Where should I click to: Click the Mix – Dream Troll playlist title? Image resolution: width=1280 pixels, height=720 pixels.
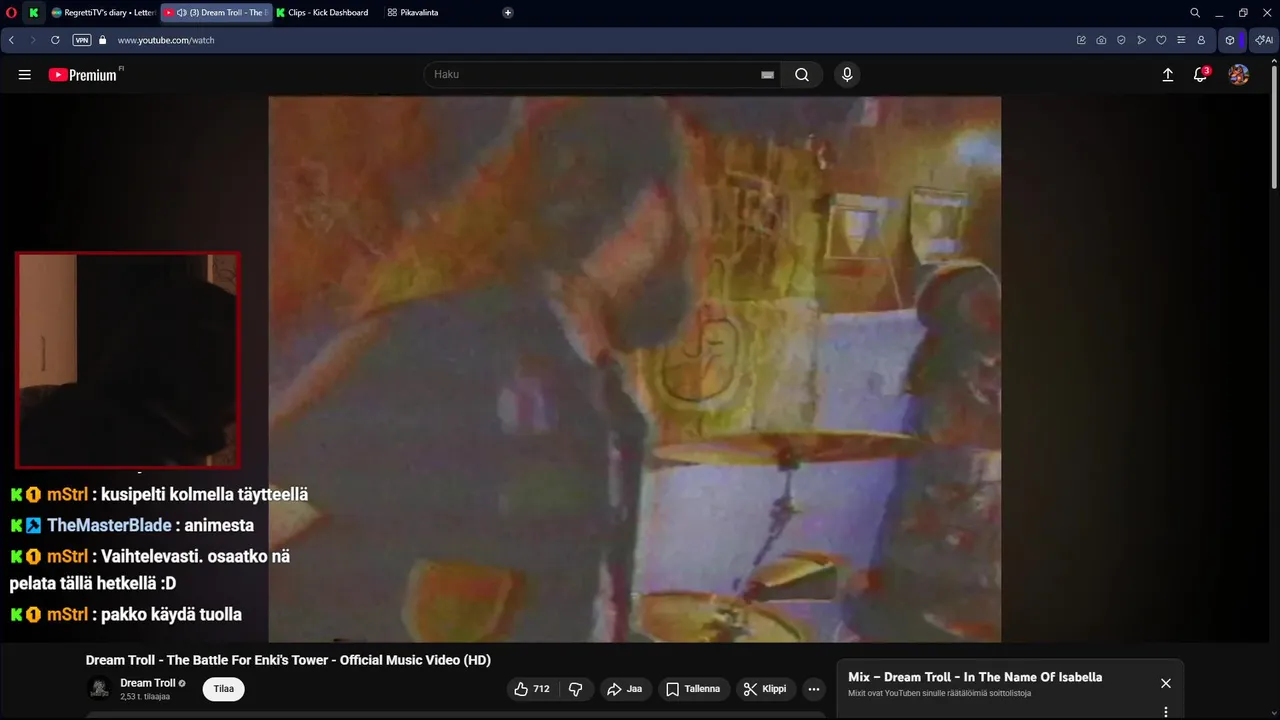[975, 677]
